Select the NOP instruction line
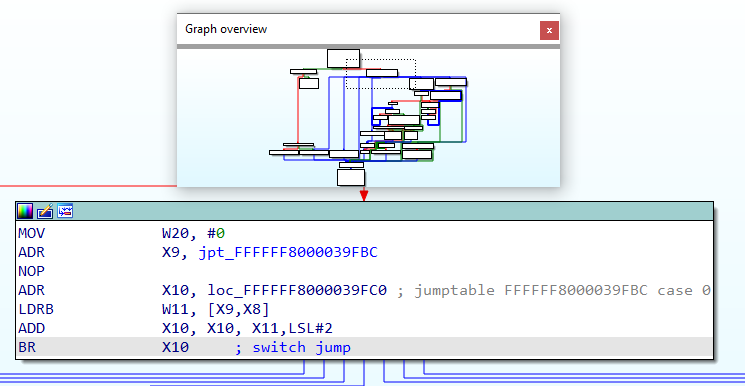Viewport: 745px width, 386px height. (364, 271)
